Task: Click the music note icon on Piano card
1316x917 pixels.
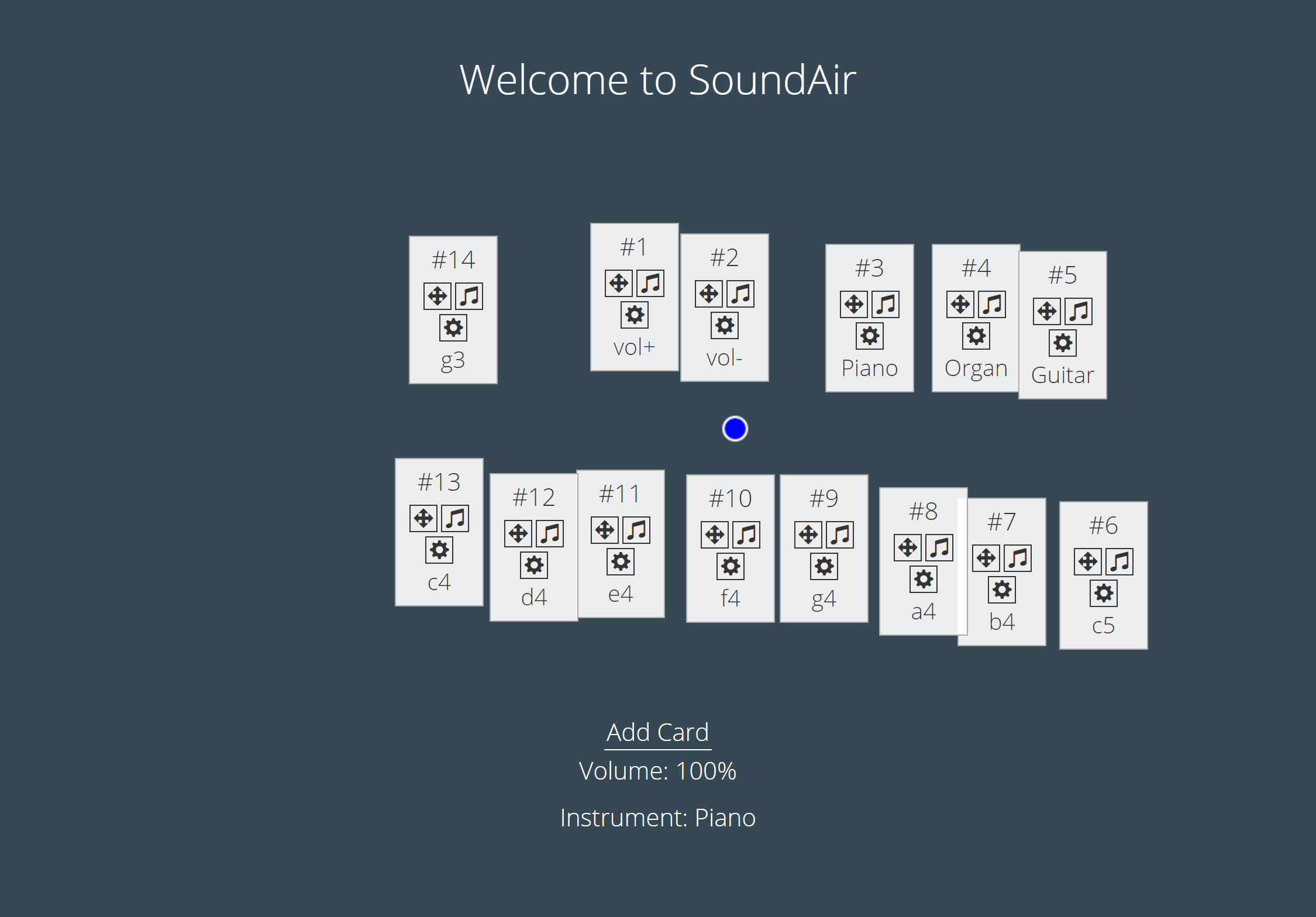Action: [886, 304]
